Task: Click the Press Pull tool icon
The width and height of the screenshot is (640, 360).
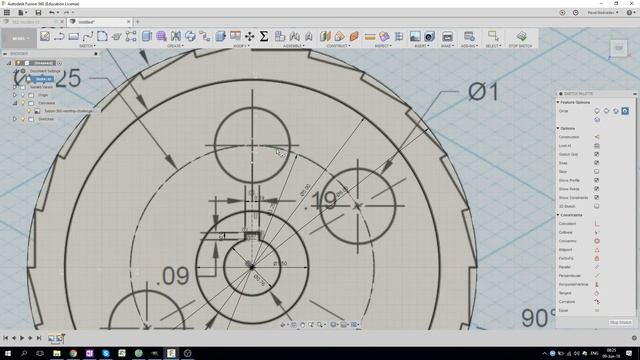Action: pos(221,36)
